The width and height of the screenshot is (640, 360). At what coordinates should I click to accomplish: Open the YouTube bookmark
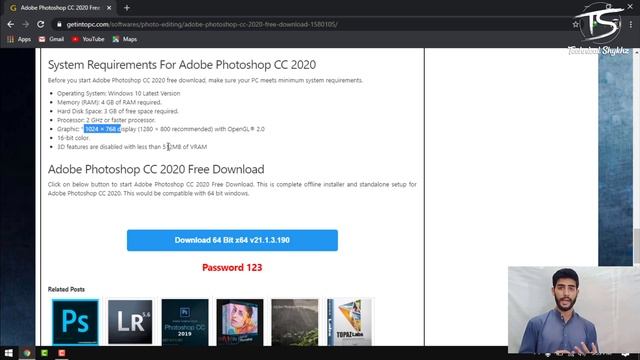pos(88,39)
